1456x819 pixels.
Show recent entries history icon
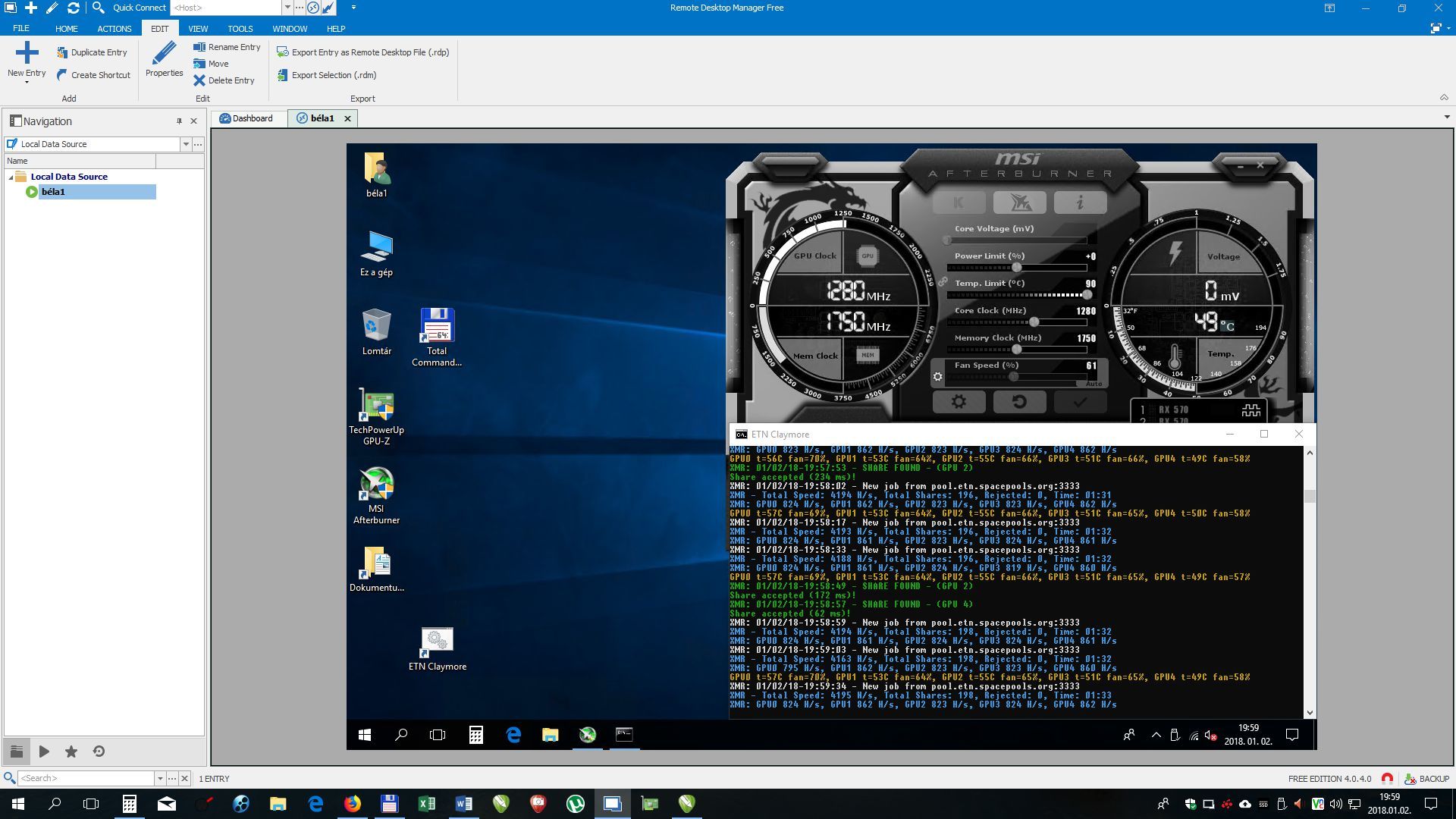99,752
